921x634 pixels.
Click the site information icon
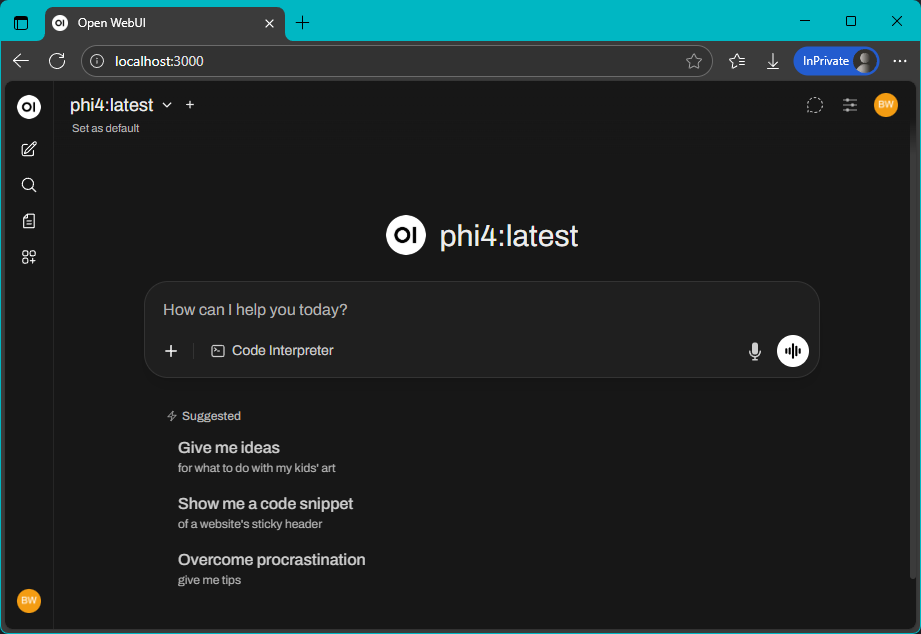97,61
